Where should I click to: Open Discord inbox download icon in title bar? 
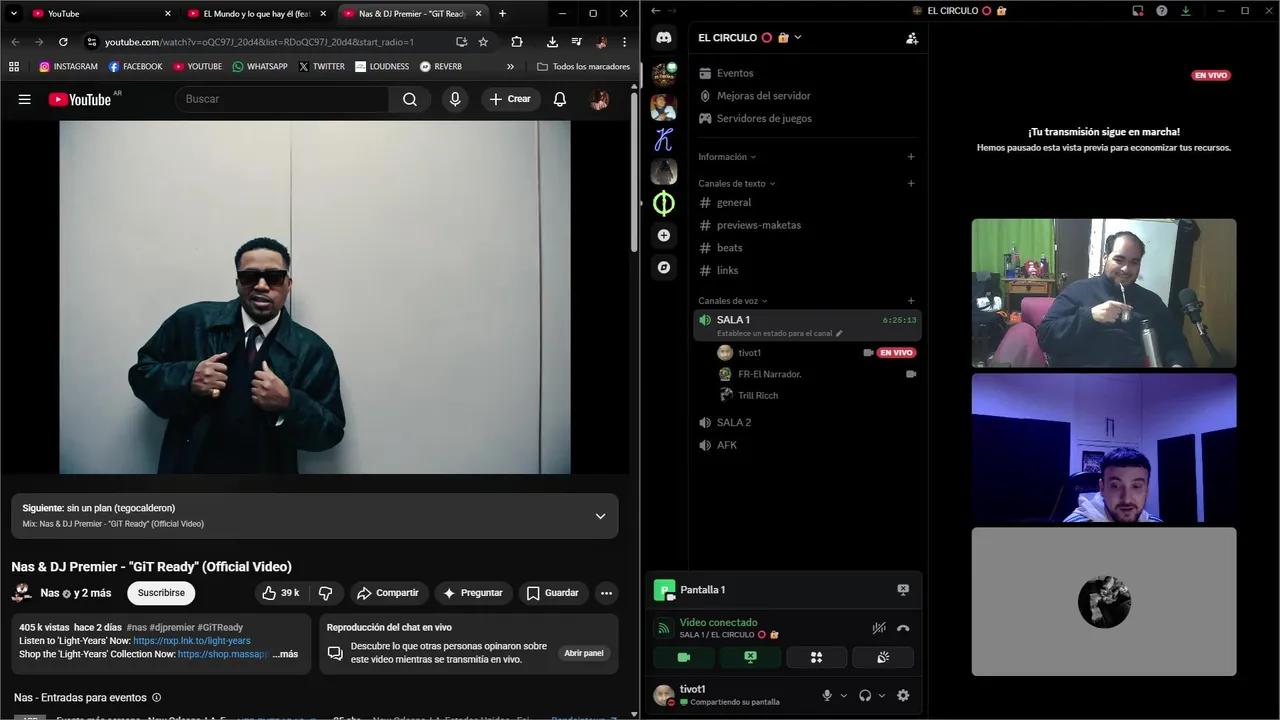pyautogui.click(x=1186, y=11)
